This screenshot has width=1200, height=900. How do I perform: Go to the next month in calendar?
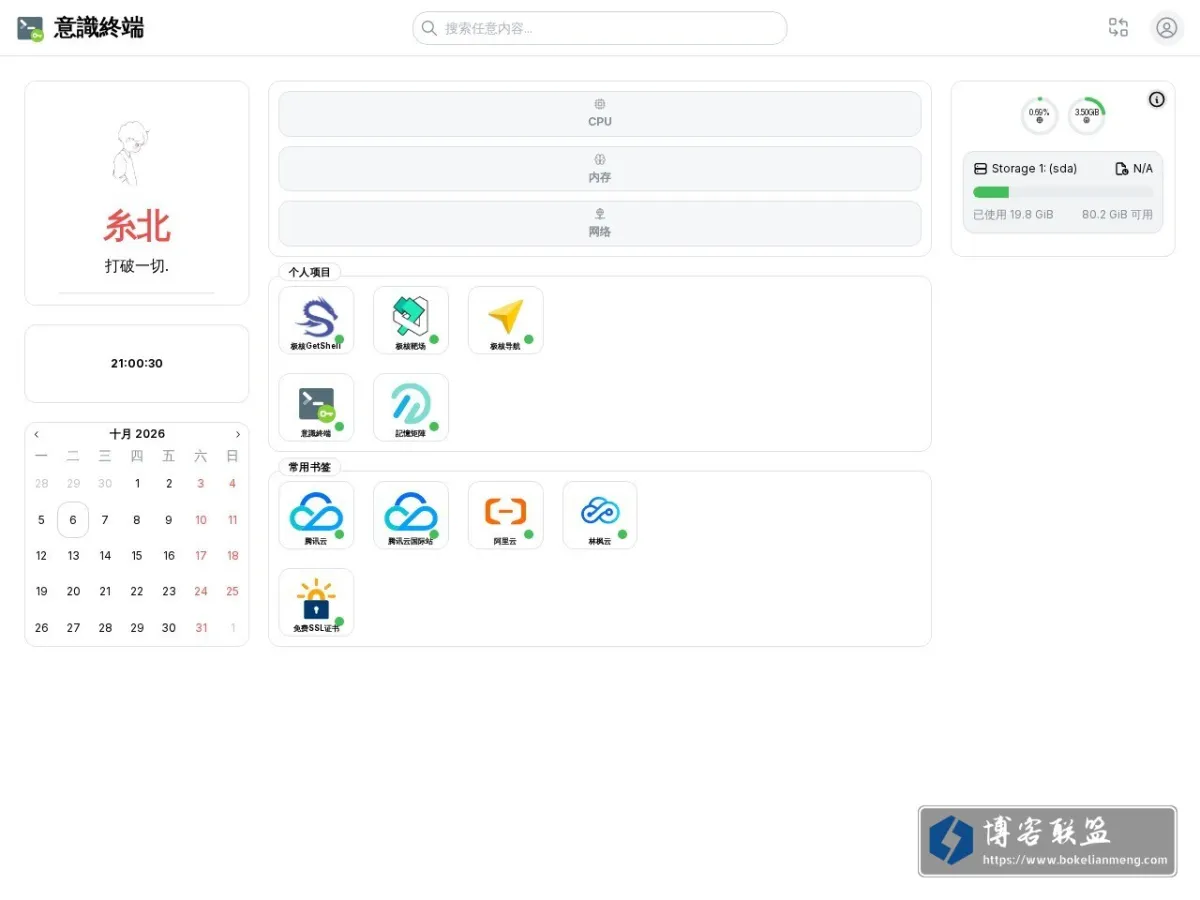click(x=238, y=434)
